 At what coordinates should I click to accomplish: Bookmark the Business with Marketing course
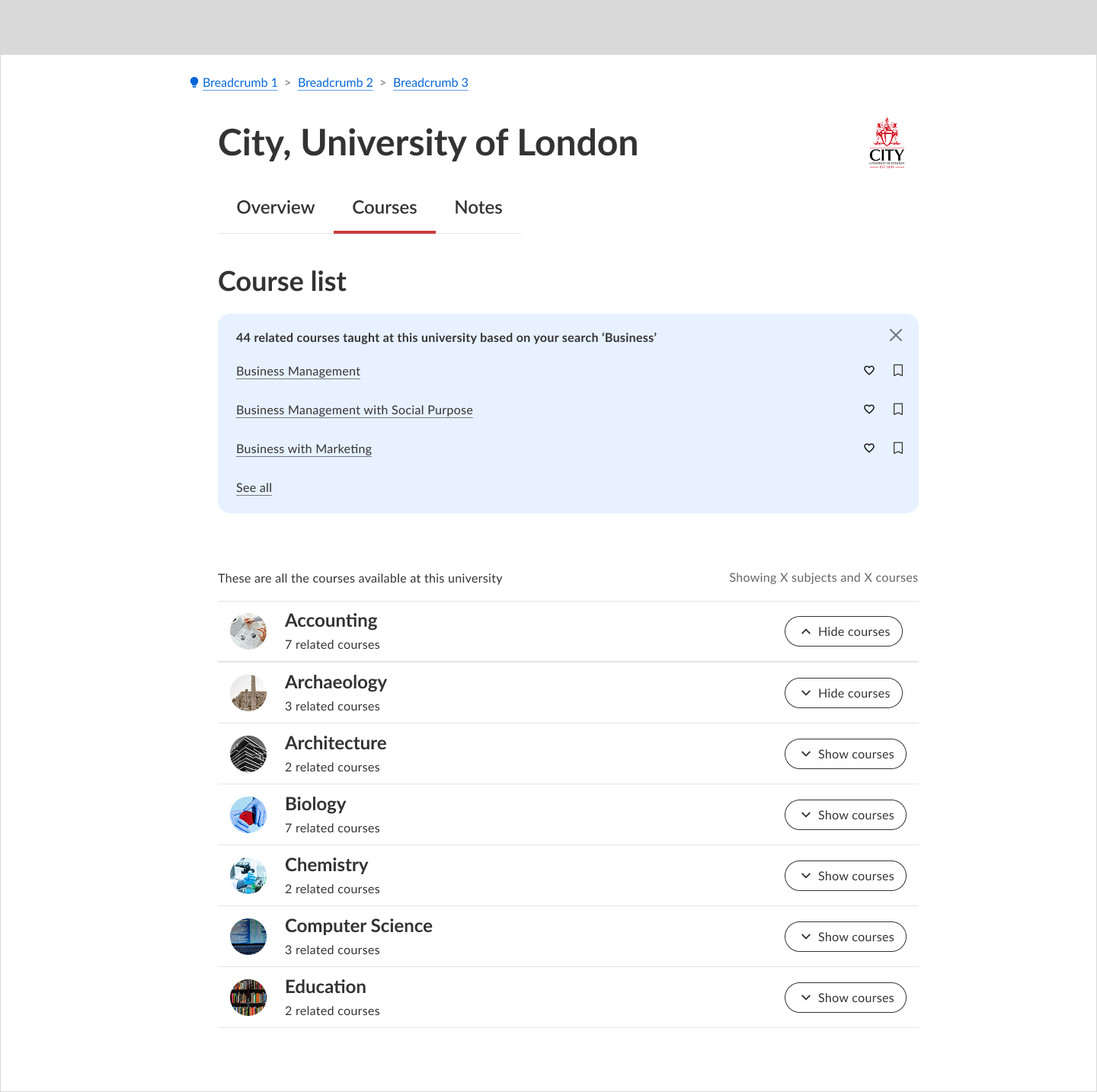[x=898, y=448]
